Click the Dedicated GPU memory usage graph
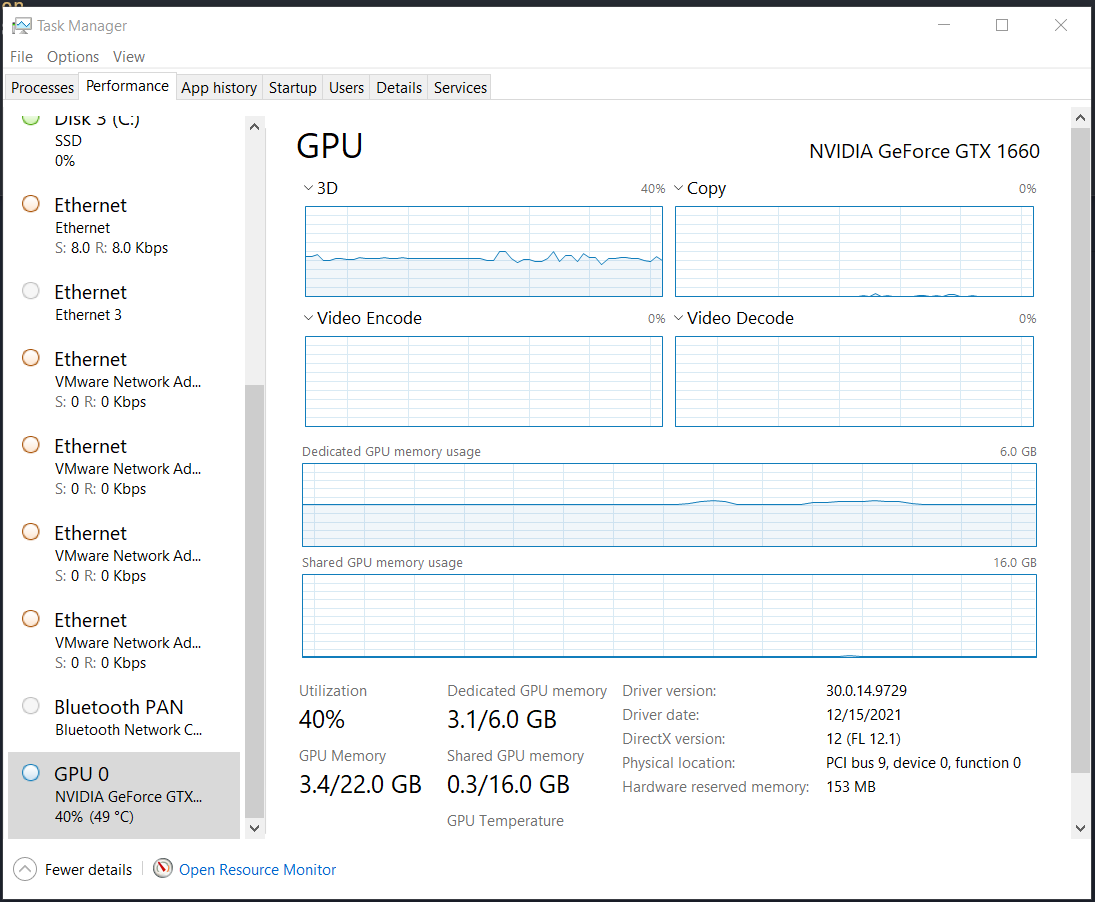This screenshot has width=1095, height=902. (669, 505)
